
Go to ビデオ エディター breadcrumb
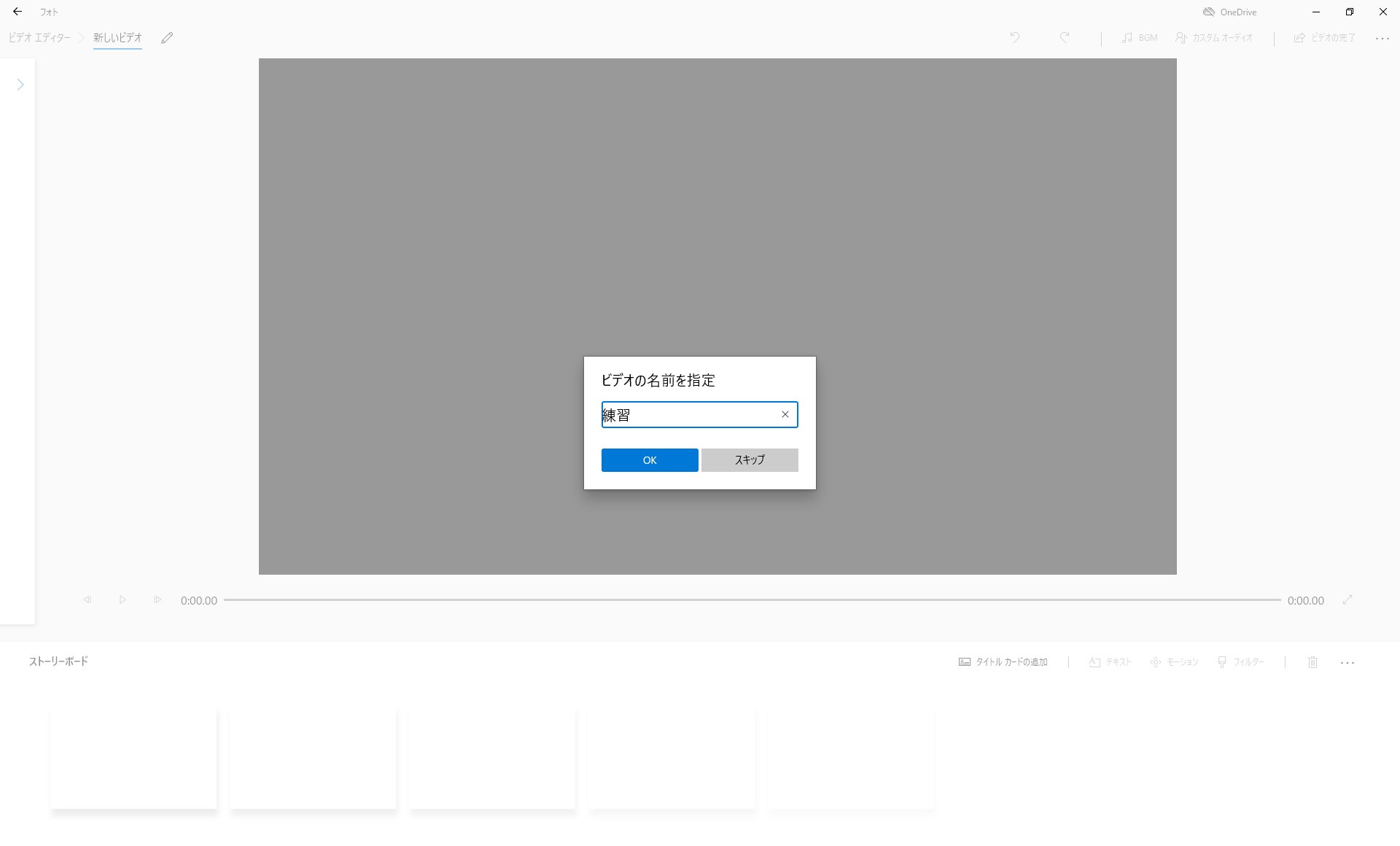coord(39,38)
